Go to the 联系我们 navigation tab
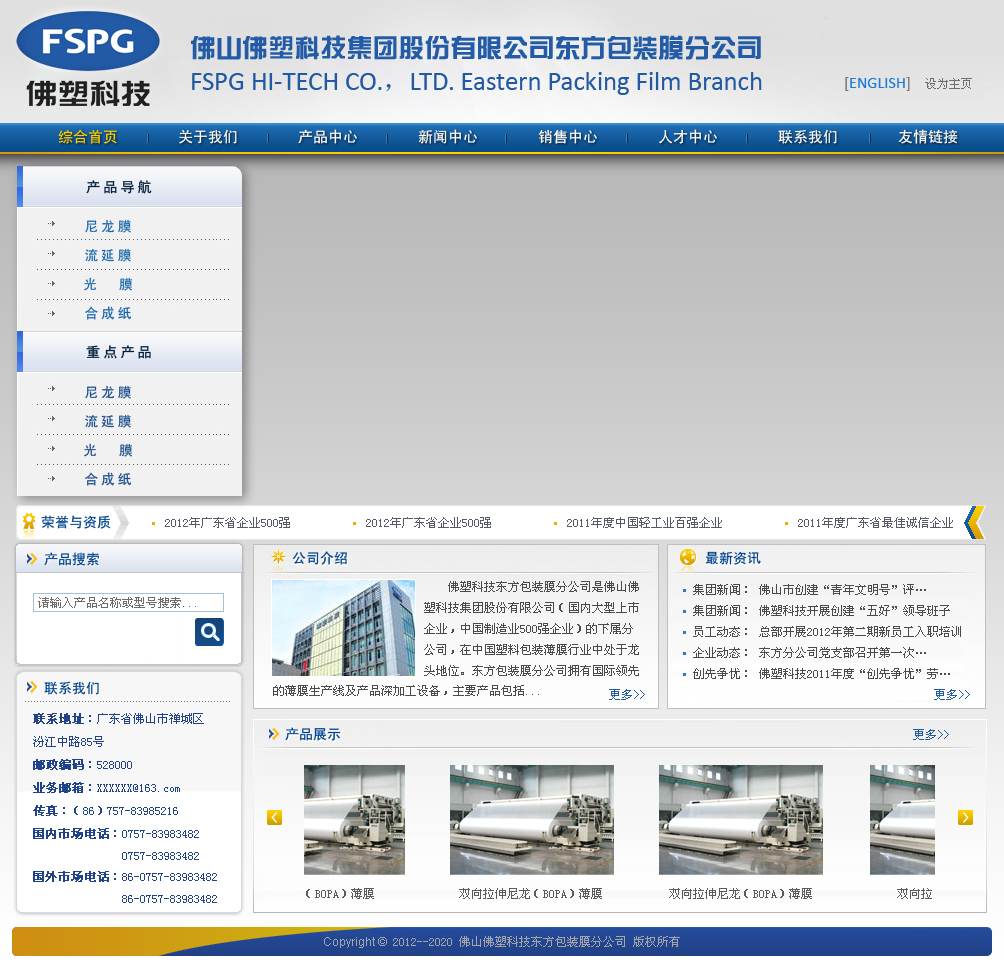Screen dimensions: 1004x965 (x=808, y=137)
